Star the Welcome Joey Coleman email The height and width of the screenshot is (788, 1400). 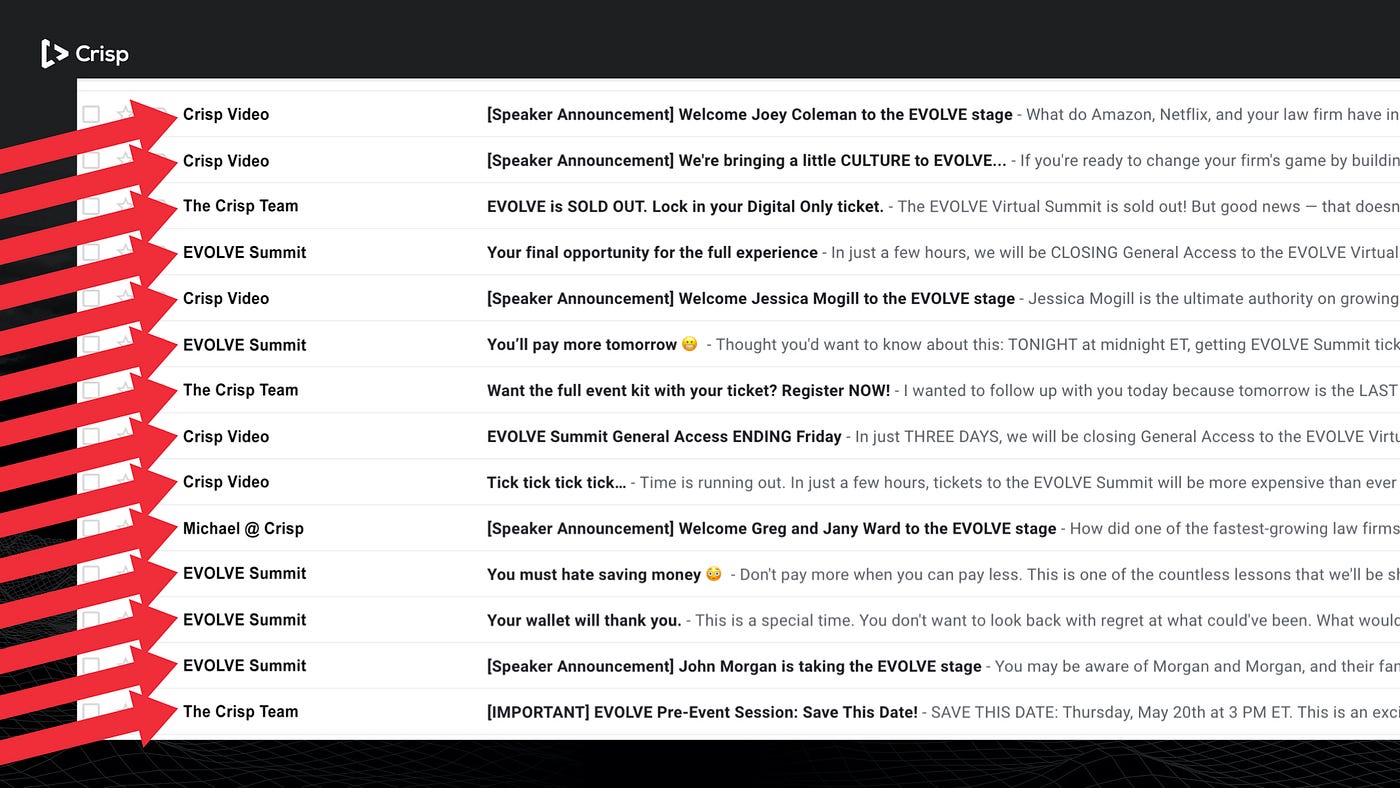pyautogui.click(x=124, y=112)
